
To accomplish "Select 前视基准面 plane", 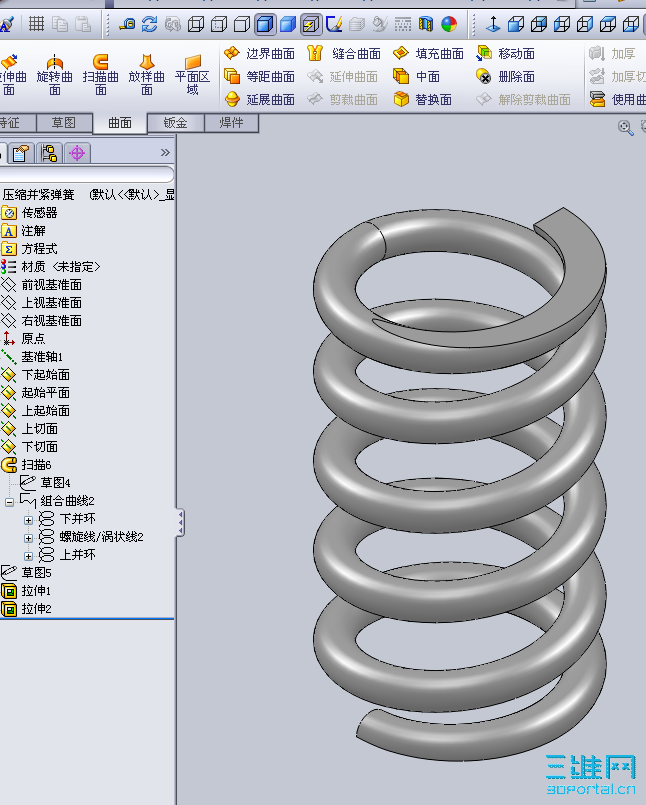I will coord(41,285).
